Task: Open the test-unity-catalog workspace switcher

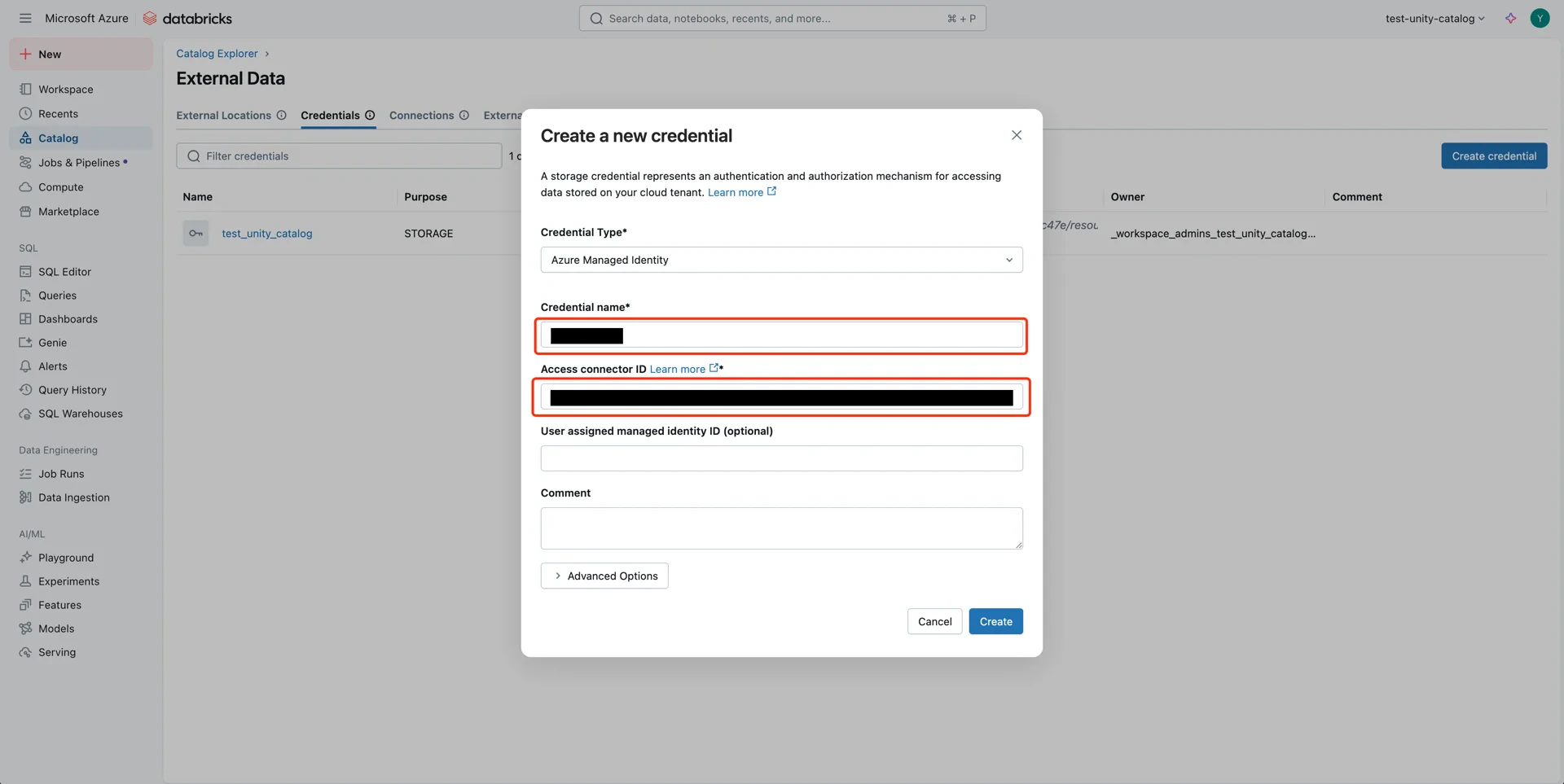Action: 1434,18
